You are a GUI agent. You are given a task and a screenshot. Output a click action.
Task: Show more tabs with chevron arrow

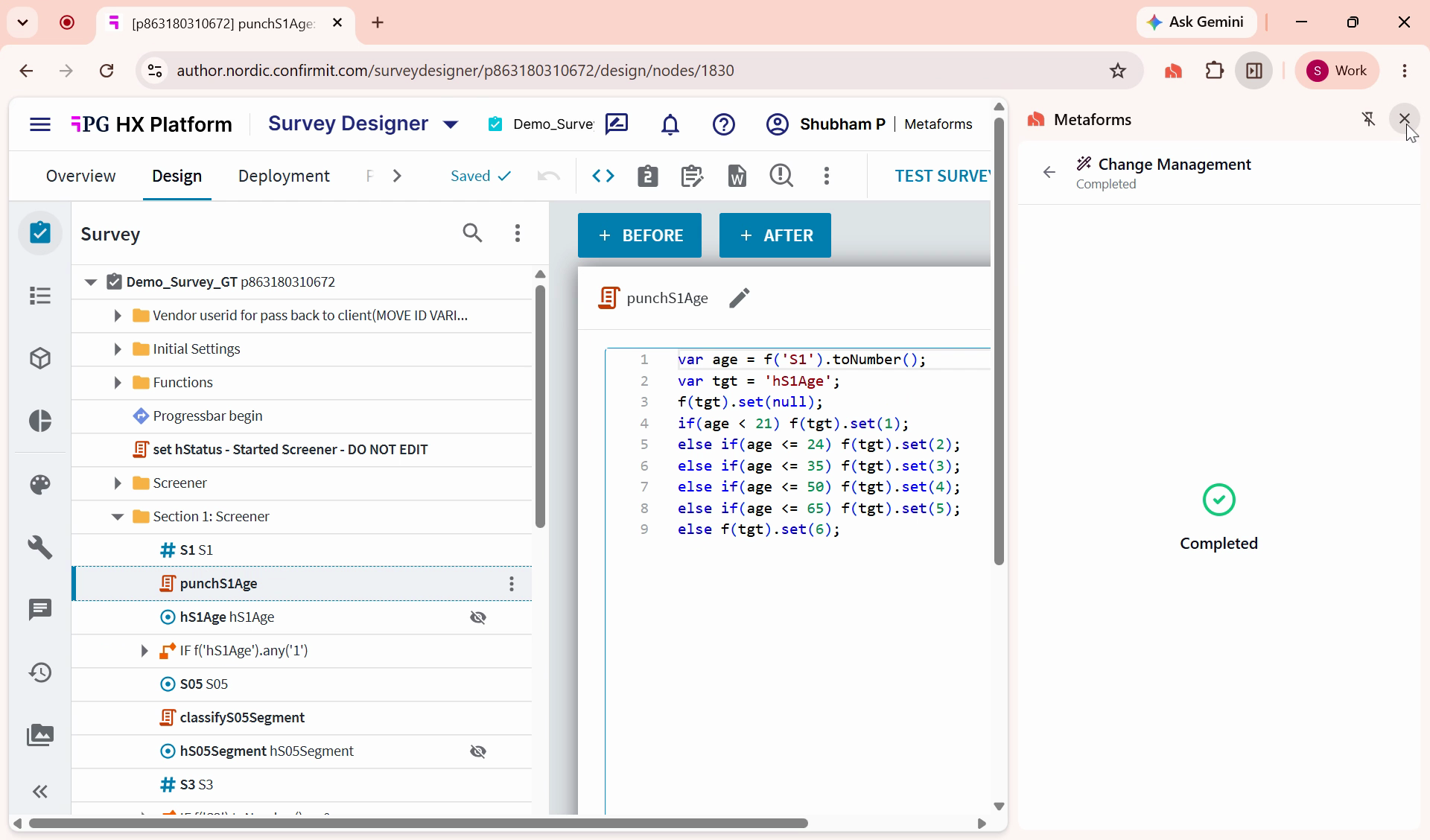click(x=397, y=176)
